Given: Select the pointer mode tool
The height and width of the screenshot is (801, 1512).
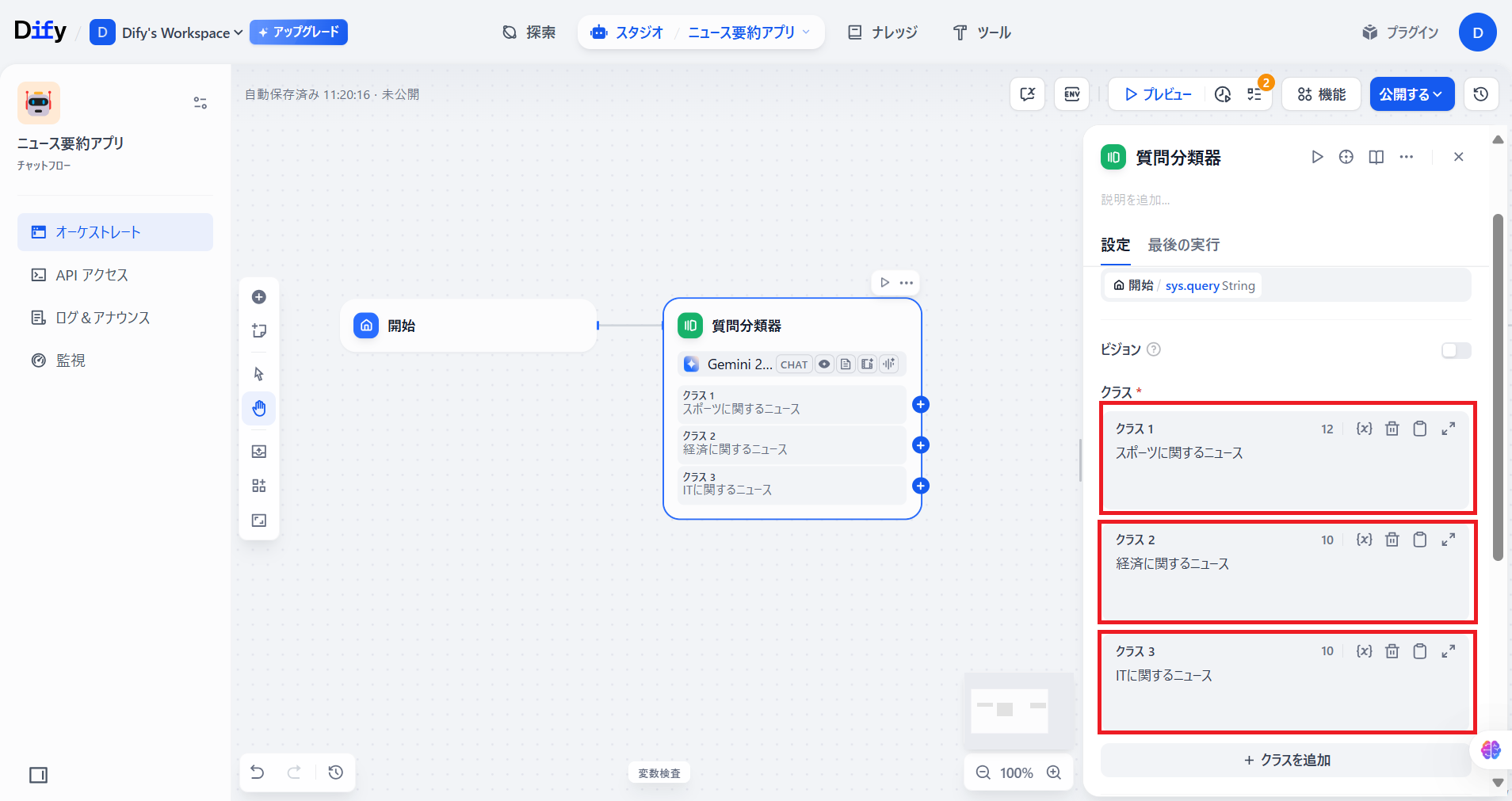Looking at the screenshot, I should coord(259,374).
